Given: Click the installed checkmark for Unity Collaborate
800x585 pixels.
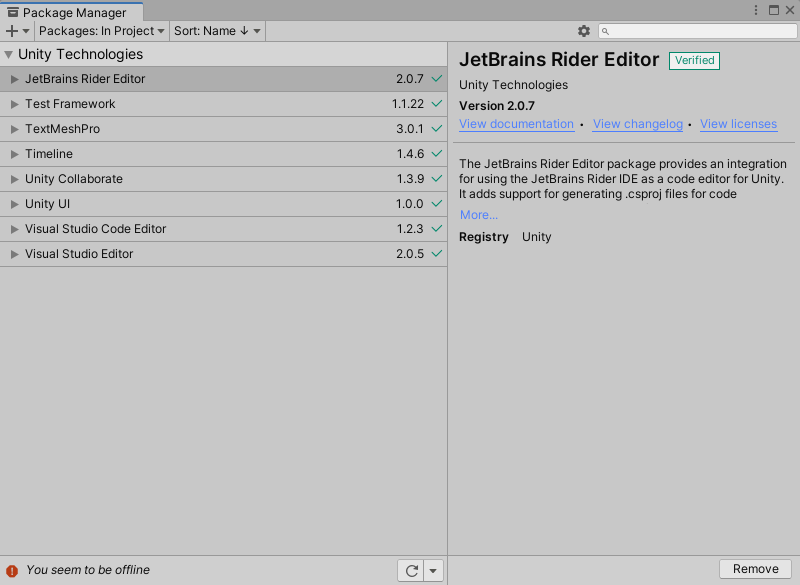Looking at the screenshot, I should [437, 179].
